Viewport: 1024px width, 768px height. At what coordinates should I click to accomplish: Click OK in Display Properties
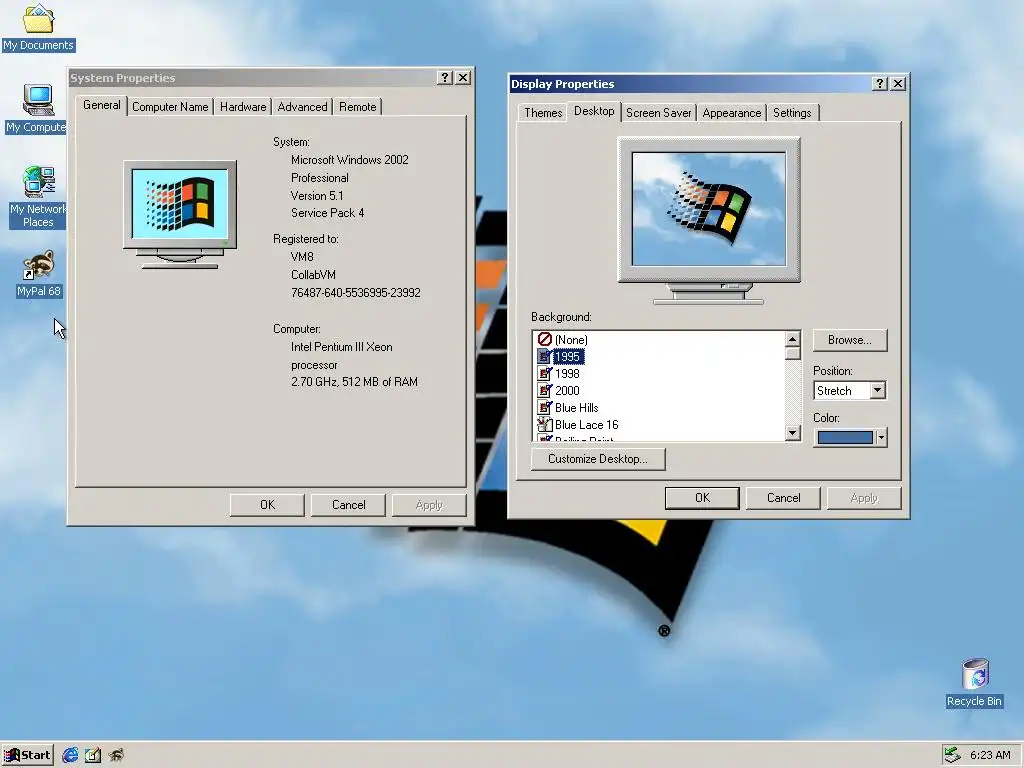pyautogui.click(x=702, y=498)
